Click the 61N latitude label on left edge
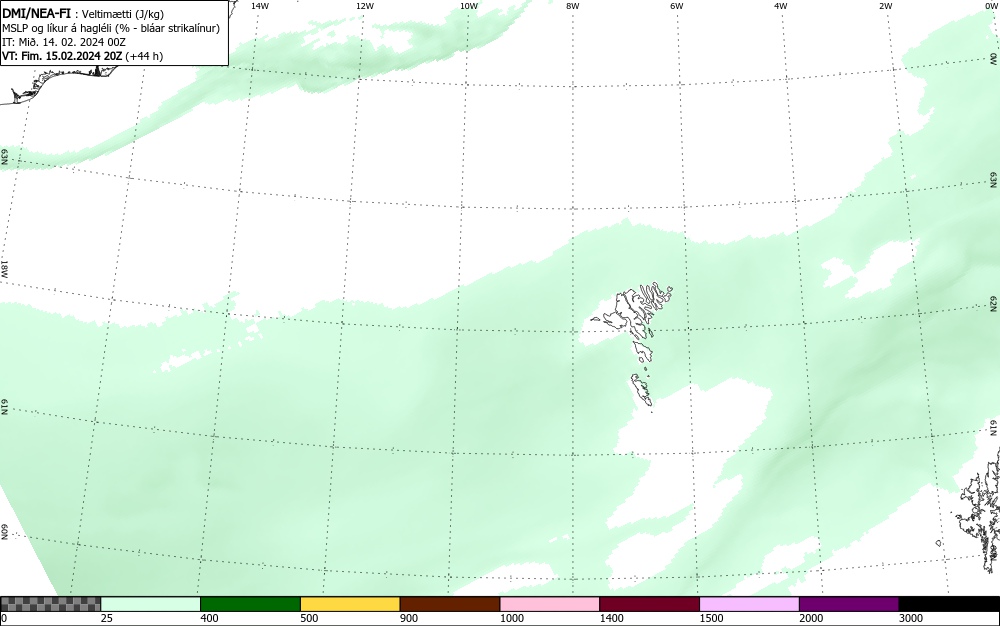 pos(4,407)
